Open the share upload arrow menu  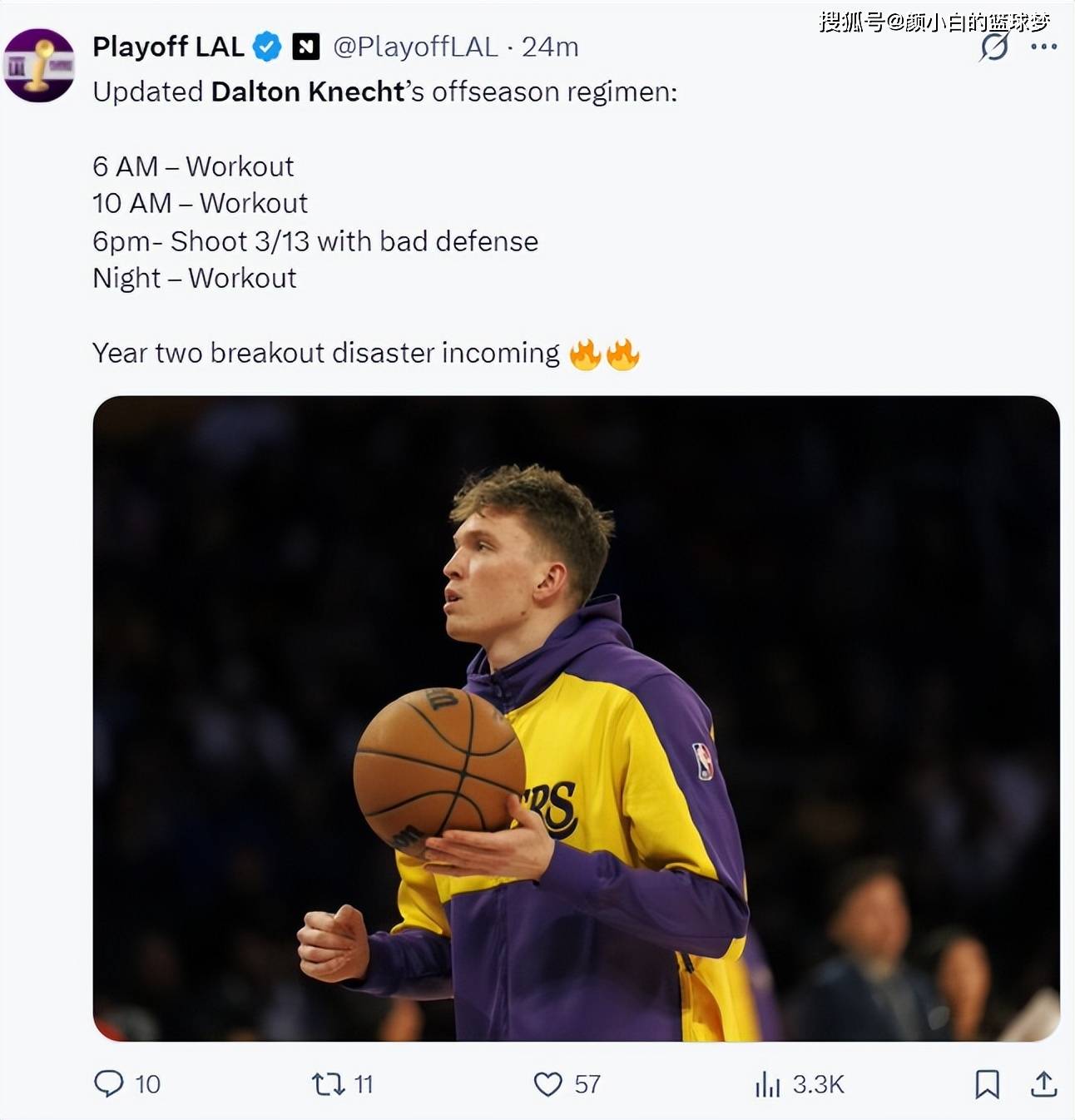(x=1043, y=1083)
